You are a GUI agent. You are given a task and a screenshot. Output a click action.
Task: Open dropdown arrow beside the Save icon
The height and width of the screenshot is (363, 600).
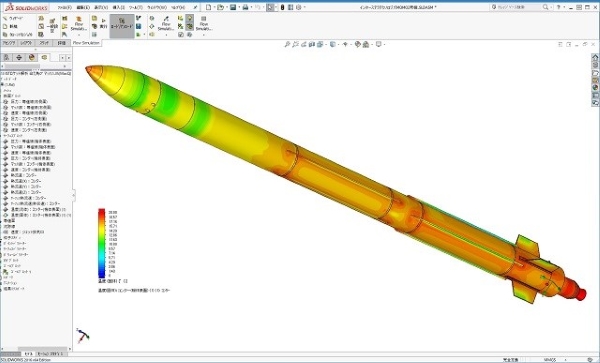[239, 7]
